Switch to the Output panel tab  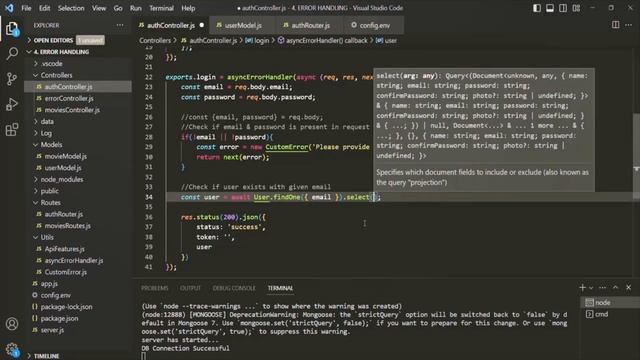(x=190, y=288)
